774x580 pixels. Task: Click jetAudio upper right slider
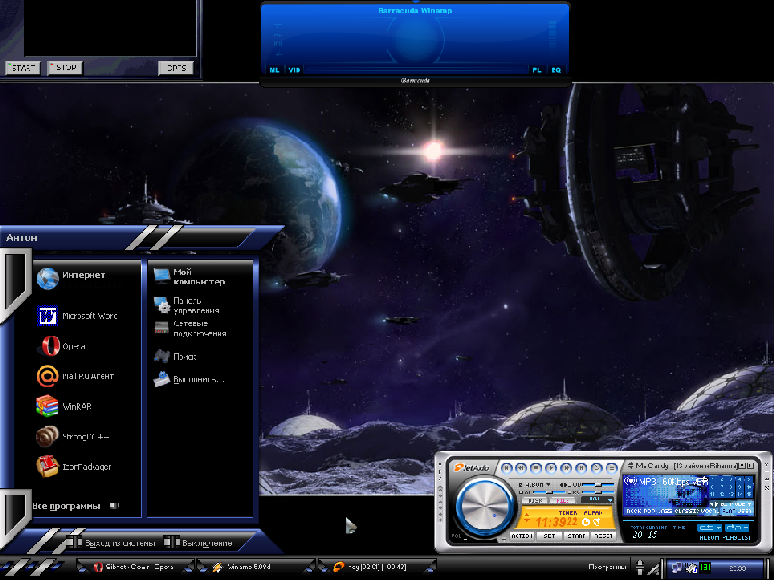tap(598, 485)
